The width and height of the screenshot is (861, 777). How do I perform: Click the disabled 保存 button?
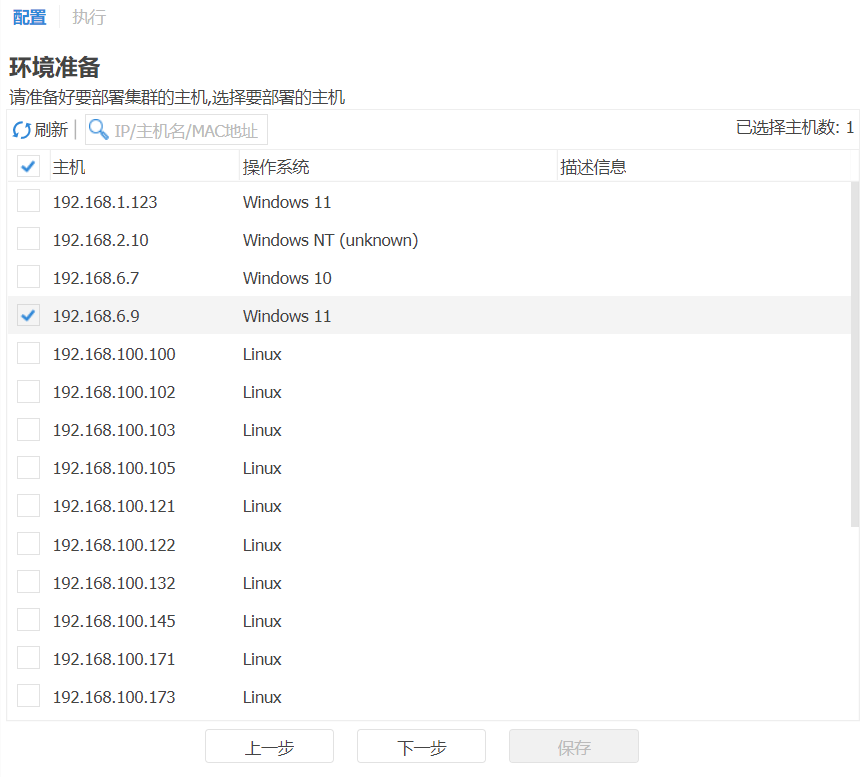point(573,747)
